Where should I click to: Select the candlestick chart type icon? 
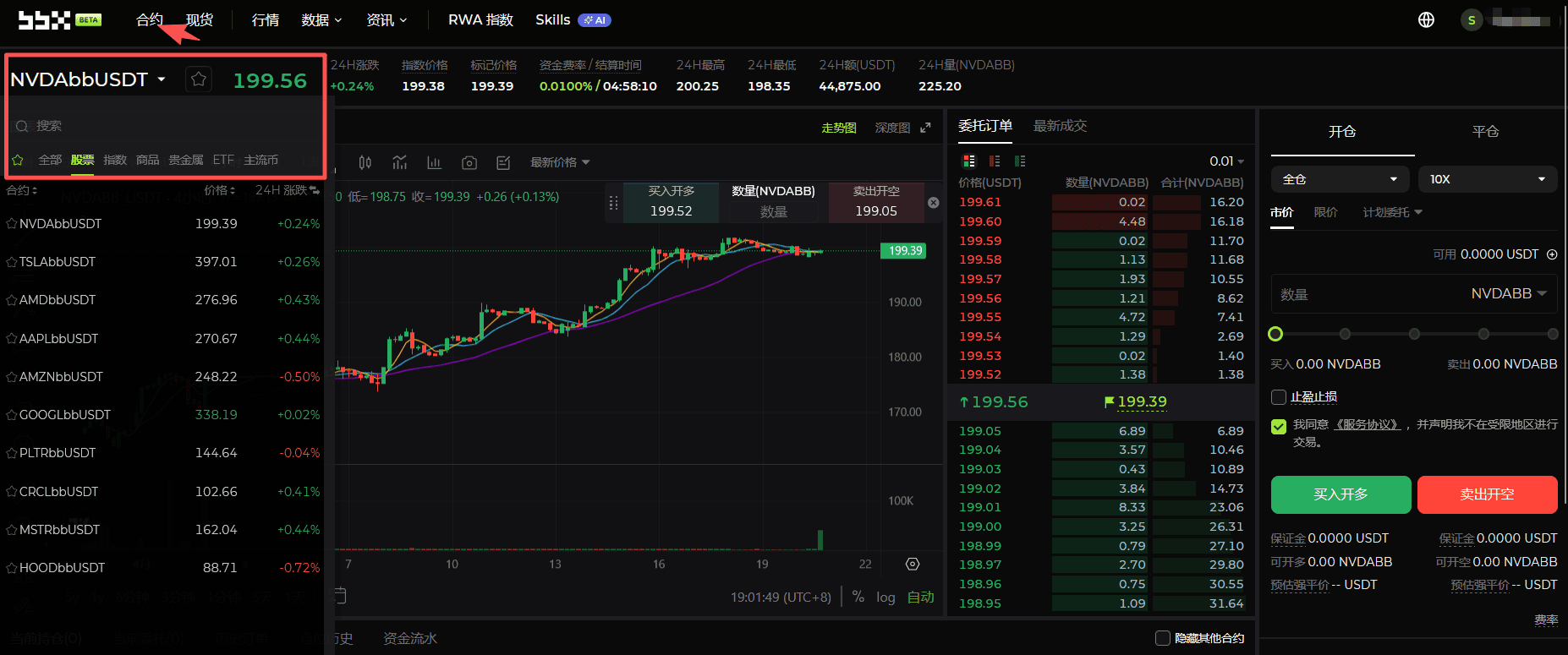pos(365,162)
